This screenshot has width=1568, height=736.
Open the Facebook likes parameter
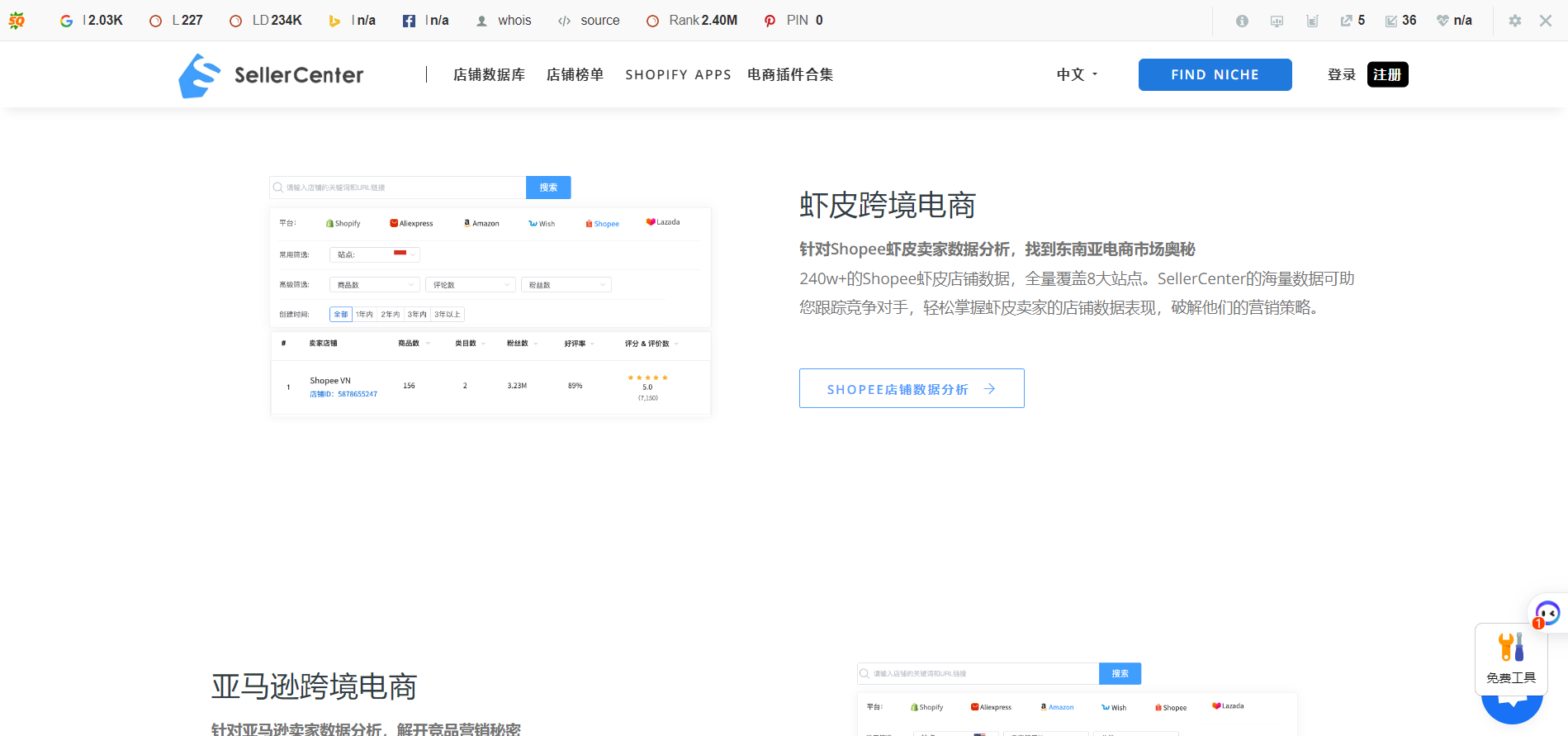coord(426,21)
